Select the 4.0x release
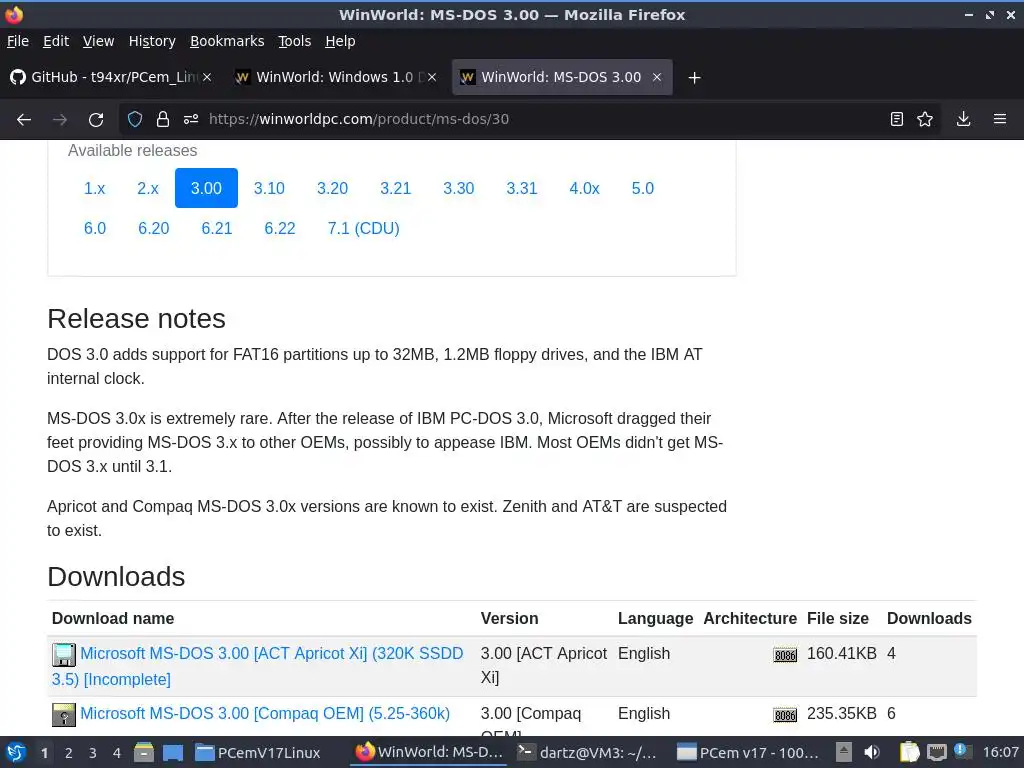The height and width of the screenshot is (768, 1024). point(584,188)
